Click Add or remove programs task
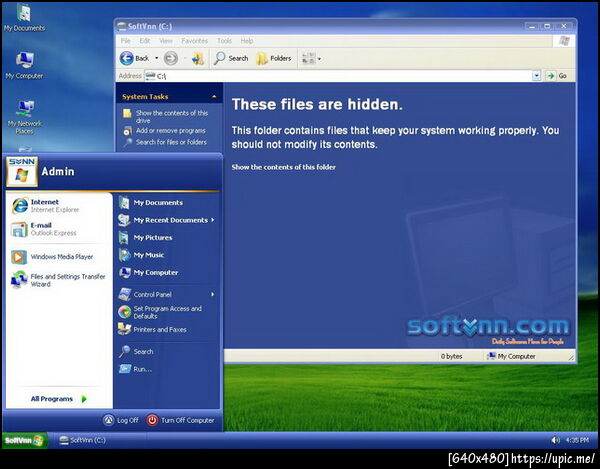 (x=171, y=130)
